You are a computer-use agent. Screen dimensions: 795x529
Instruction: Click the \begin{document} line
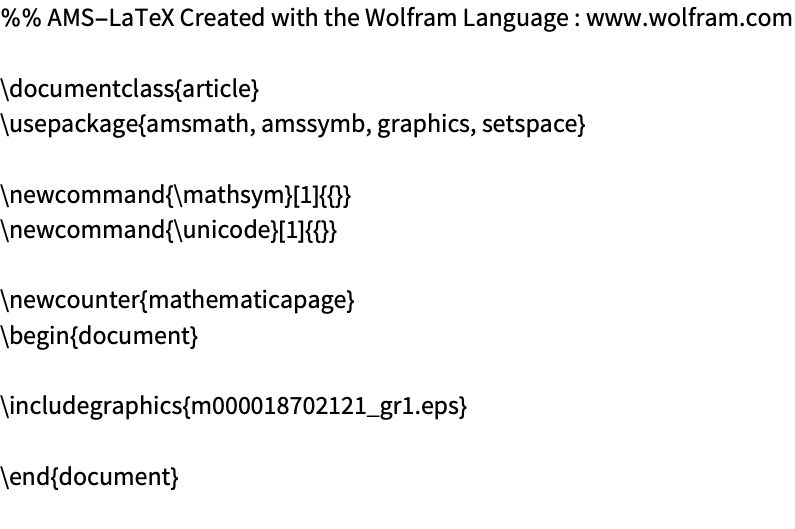pos(99,336)
